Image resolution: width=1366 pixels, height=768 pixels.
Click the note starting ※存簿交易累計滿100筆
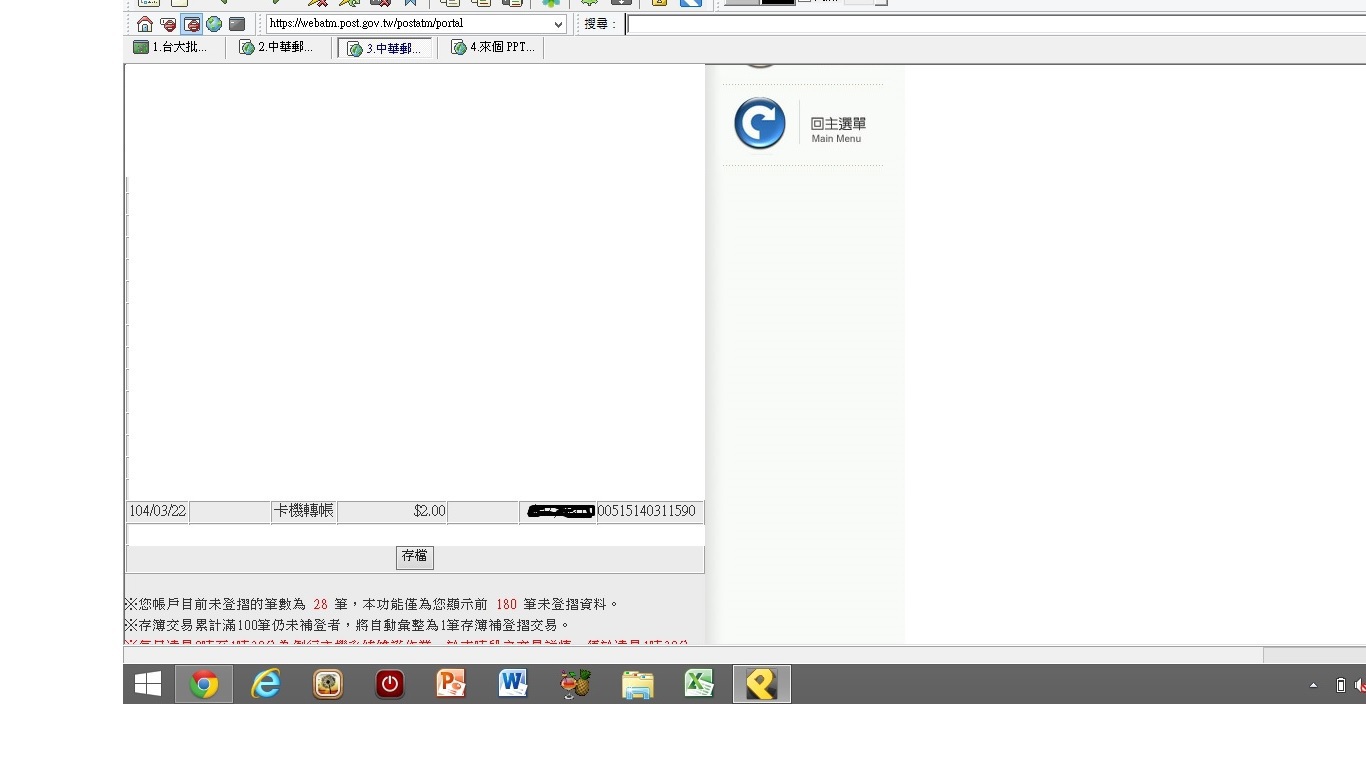(347, 625)
